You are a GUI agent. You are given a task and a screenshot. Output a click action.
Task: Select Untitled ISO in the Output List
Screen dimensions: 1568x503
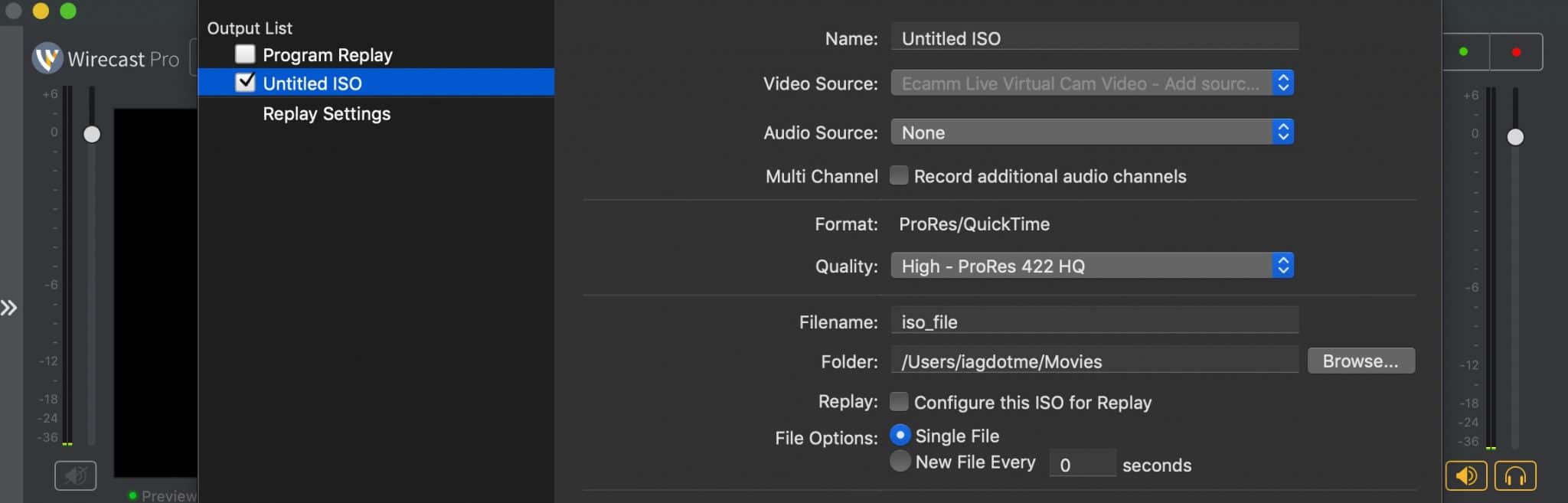pos(376,83)
